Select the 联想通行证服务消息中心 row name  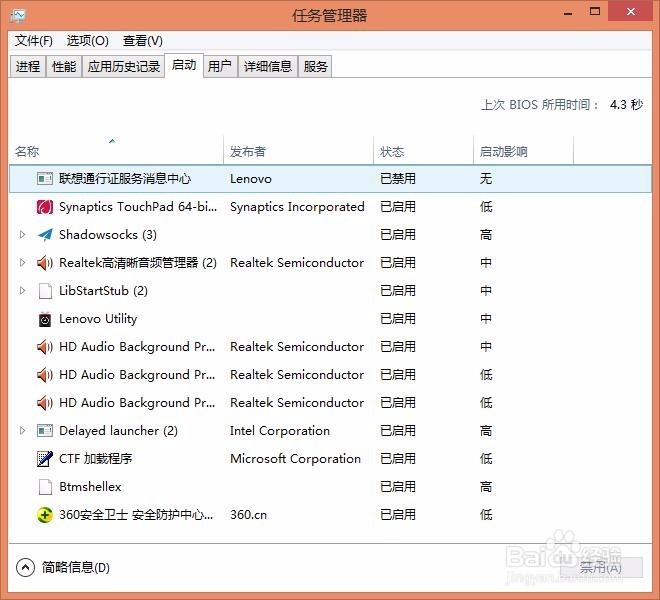click(x=125, y=179)
